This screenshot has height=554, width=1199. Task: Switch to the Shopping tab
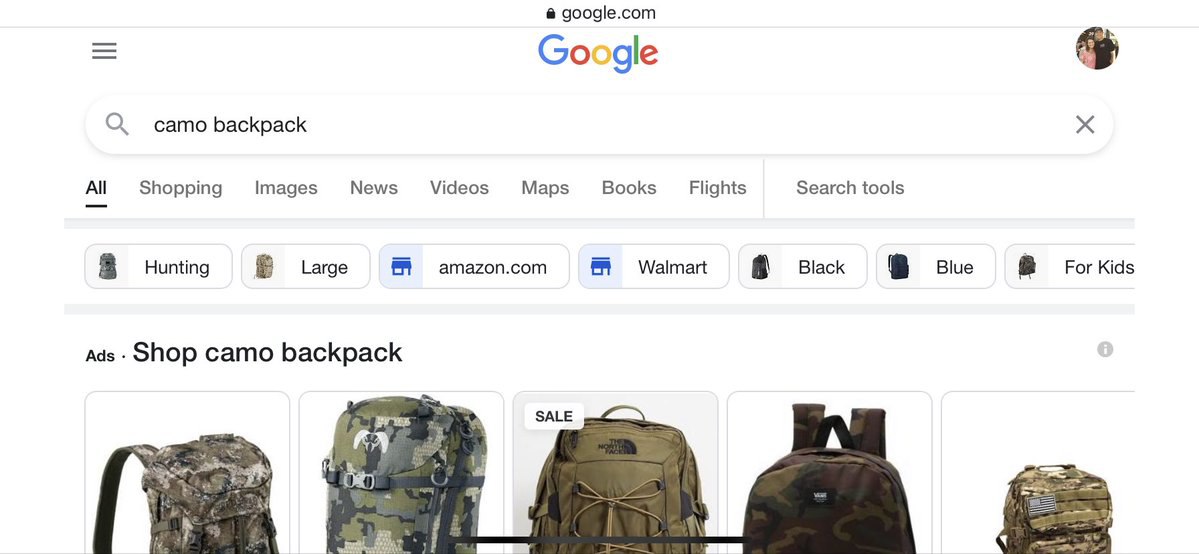click(180, 187)
